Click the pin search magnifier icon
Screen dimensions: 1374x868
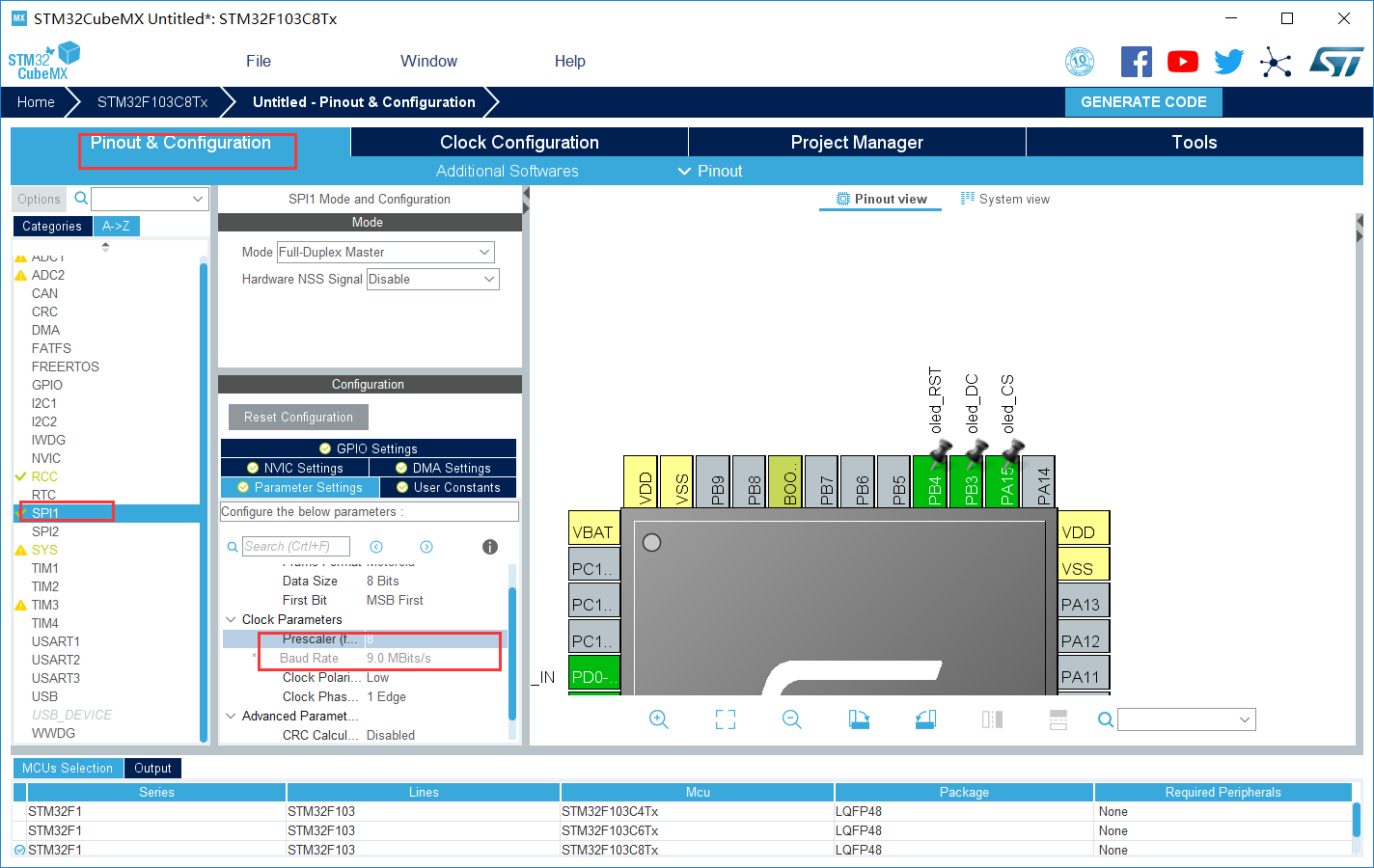(x=1106, y=719)
